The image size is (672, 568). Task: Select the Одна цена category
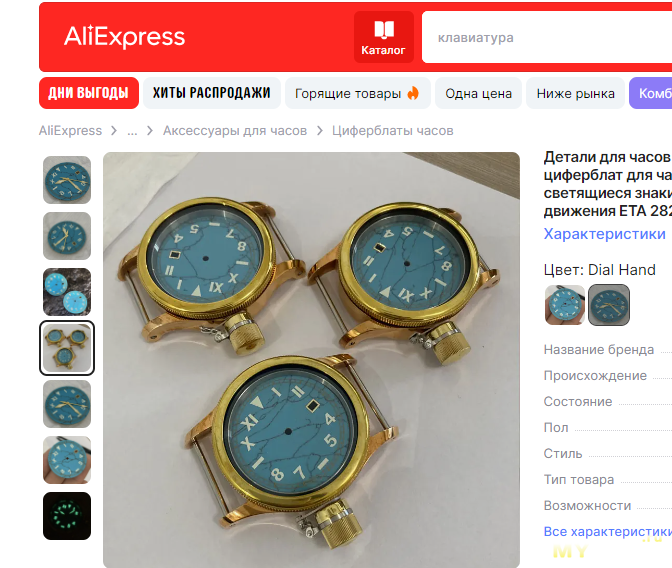(478, 93)
